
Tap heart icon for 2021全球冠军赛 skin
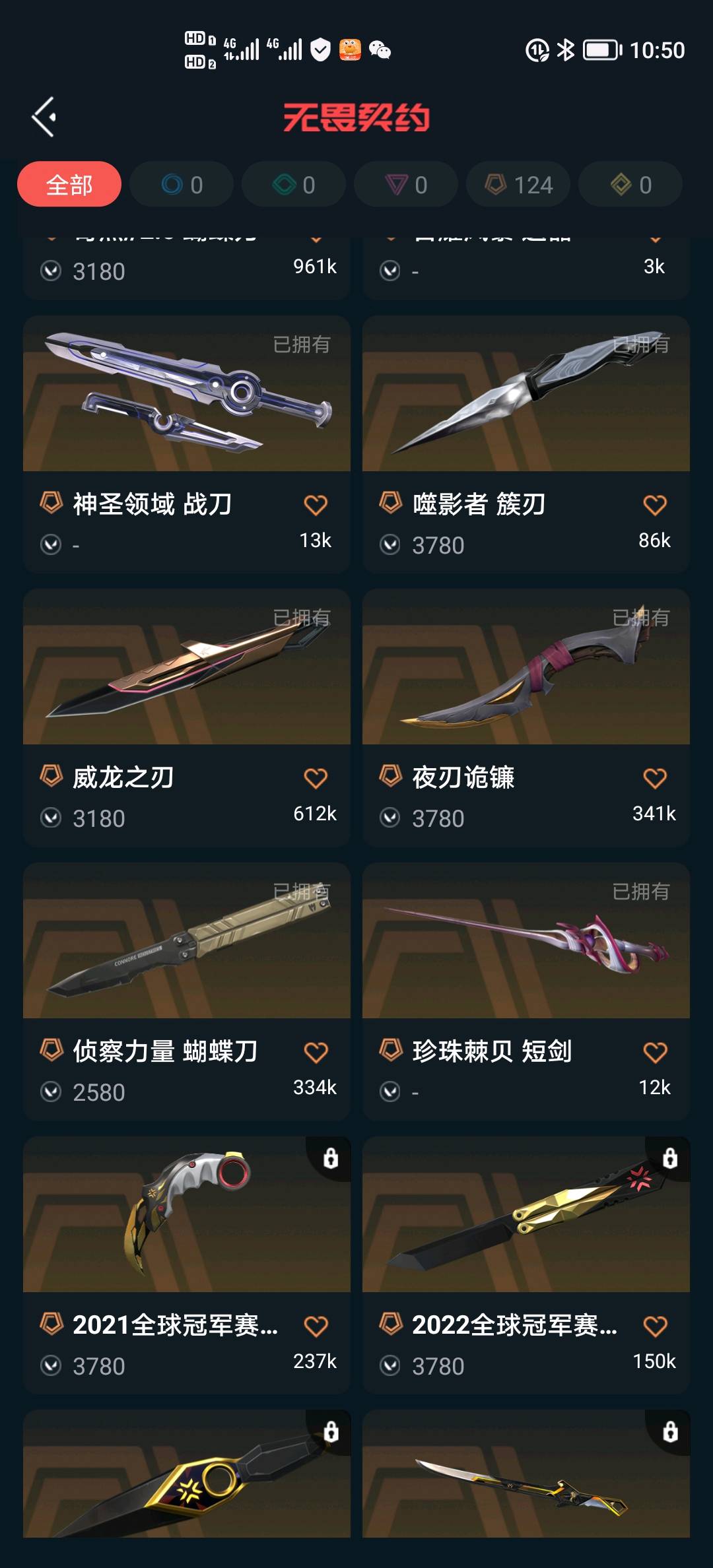(x=316, y=1326)
